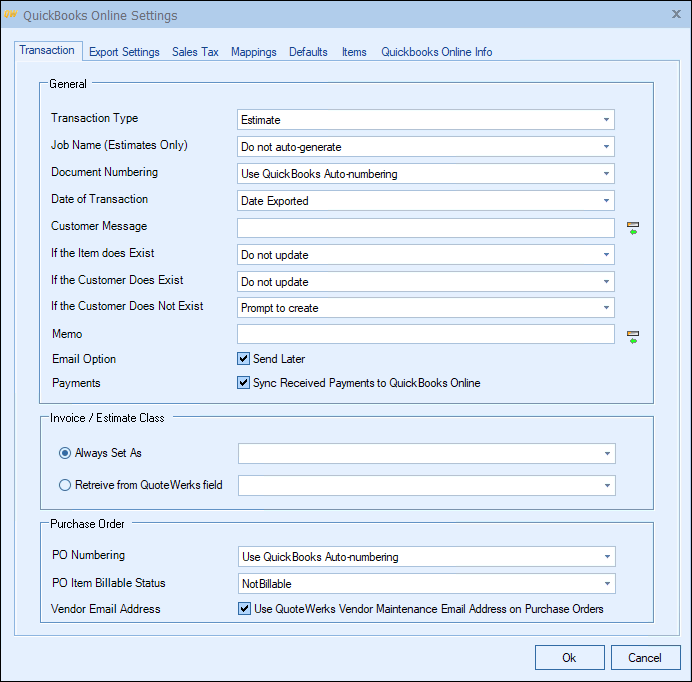Click the macro icon beside Memo field
This screenshot has height=682, width=692.
(x=632, y=337)
